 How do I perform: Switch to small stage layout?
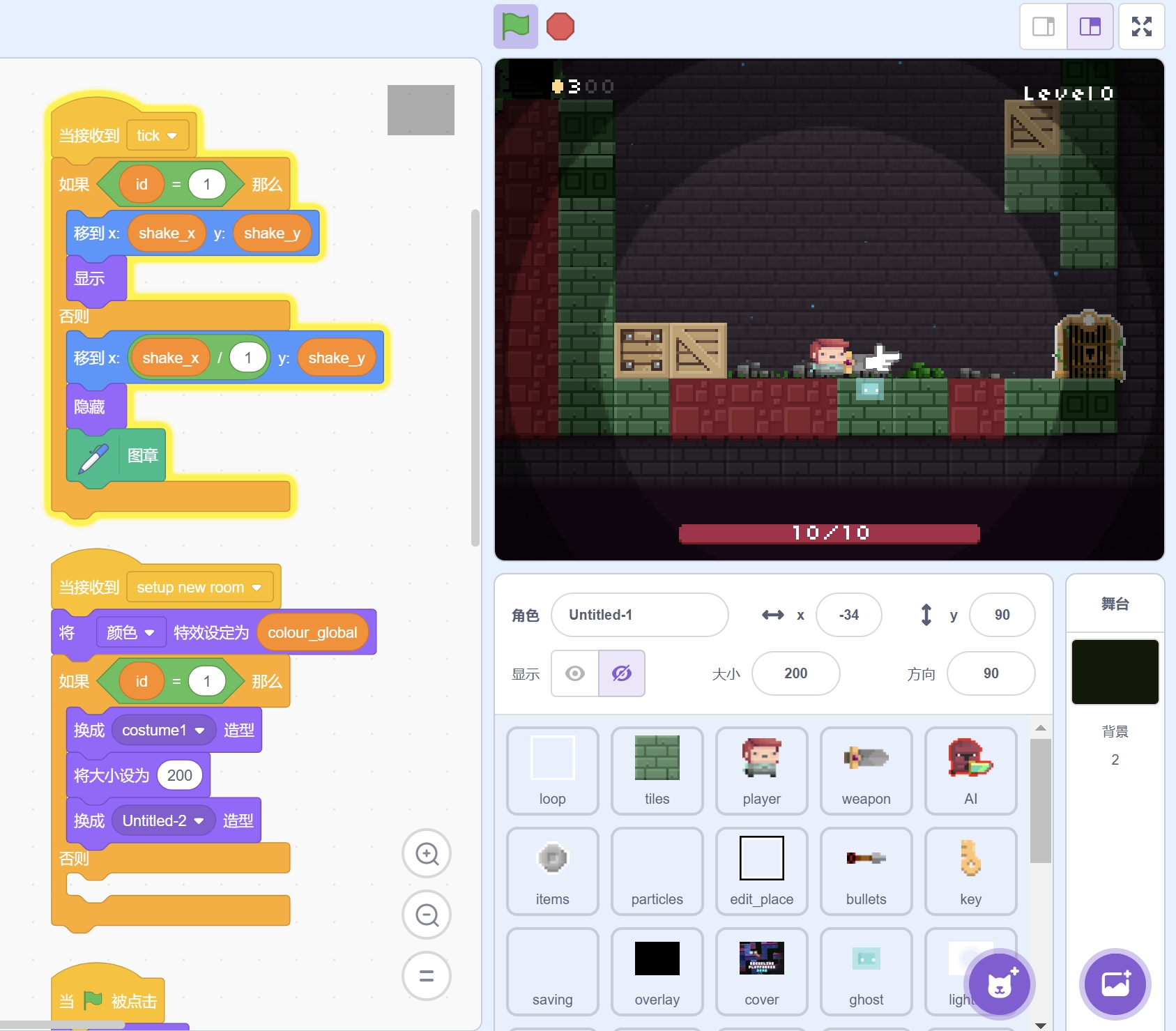click(1044, 26)
